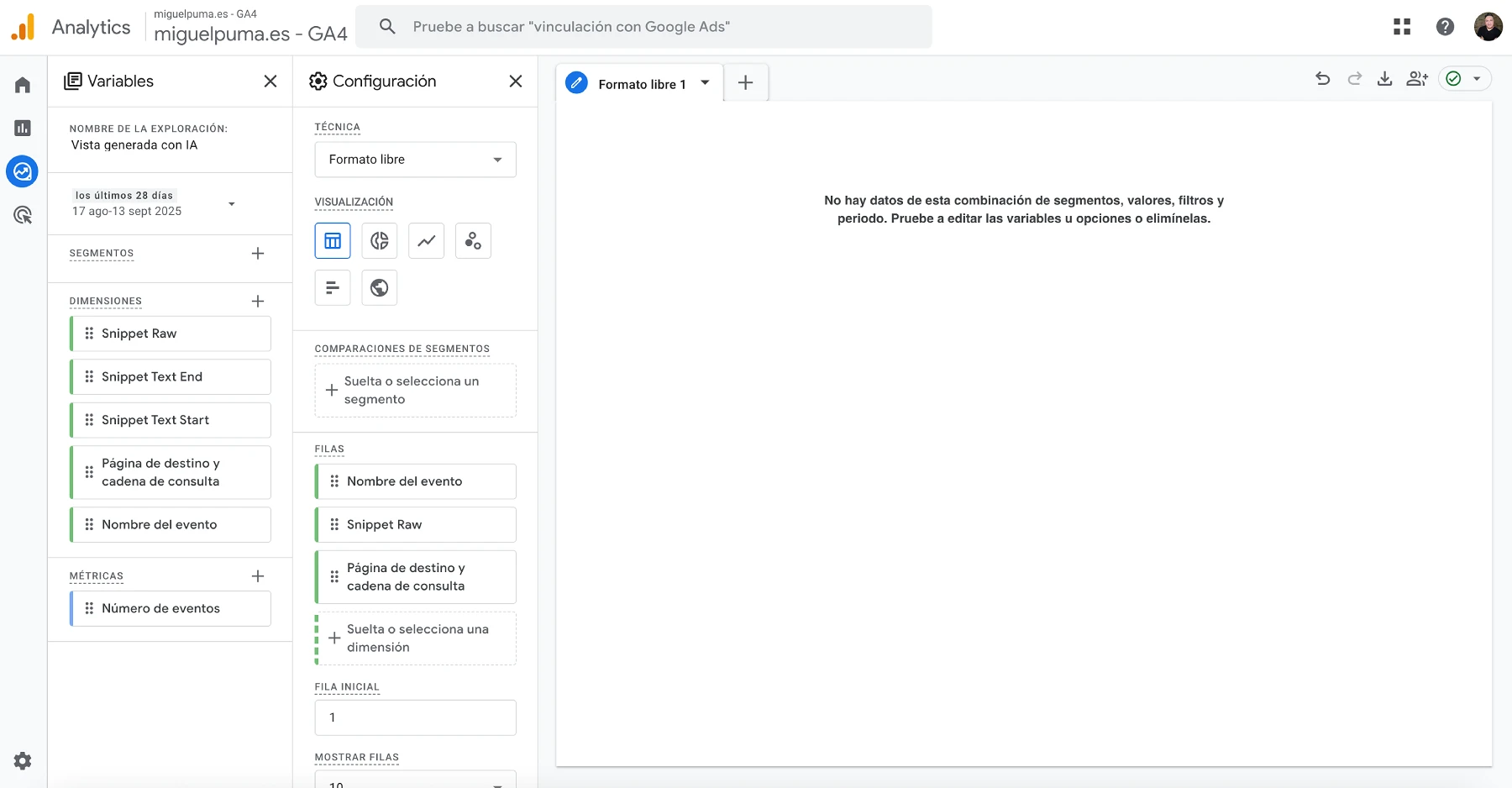Add a new segment with plus button
Viewport: 1512px width, 788px height.
pyautogui.click(x=258, y=253)
